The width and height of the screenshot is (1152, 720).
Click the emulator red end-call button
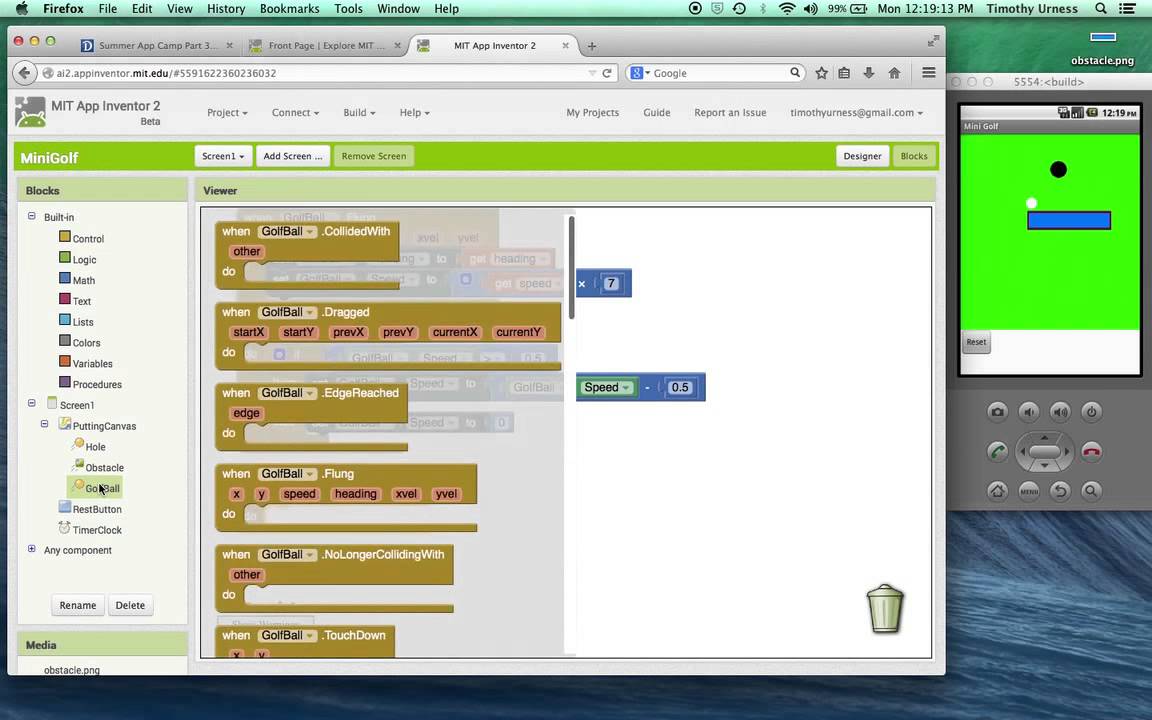point(1091,451)
